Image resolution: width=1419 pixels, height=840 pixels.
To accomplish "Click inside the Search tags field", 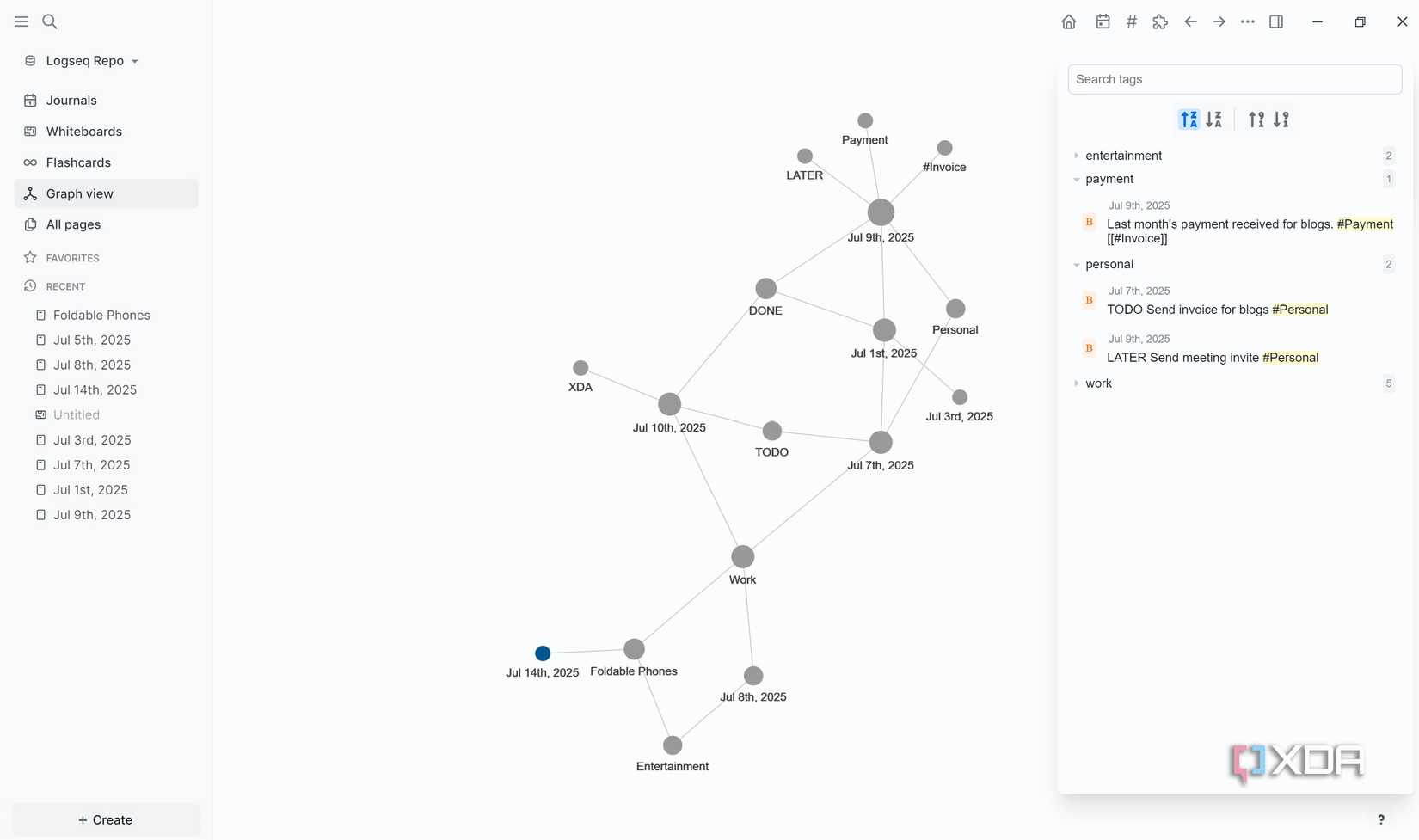I will (1234, 79).
